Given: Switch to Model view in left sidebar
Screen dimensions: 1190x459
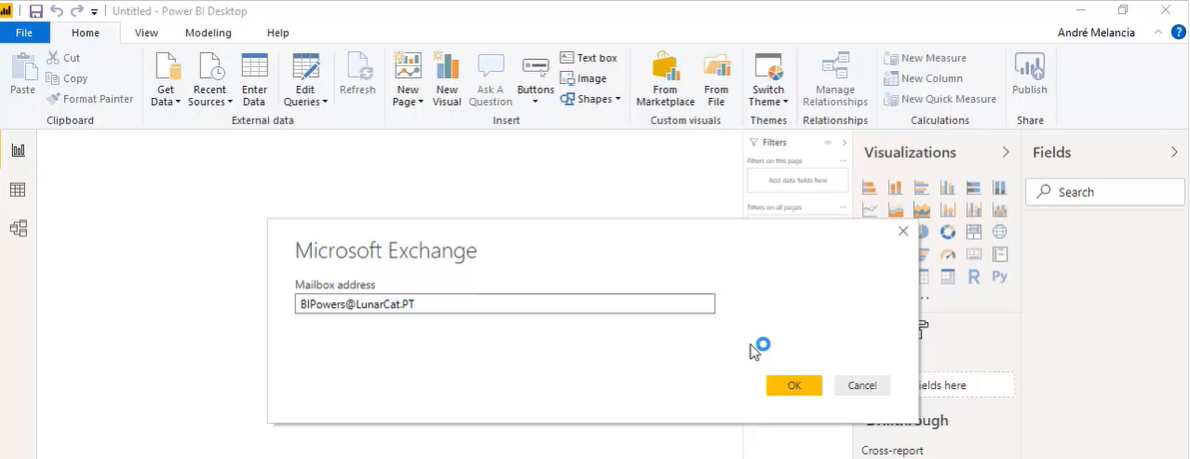Looking at the screenshot, I should (x=18, y=228).
